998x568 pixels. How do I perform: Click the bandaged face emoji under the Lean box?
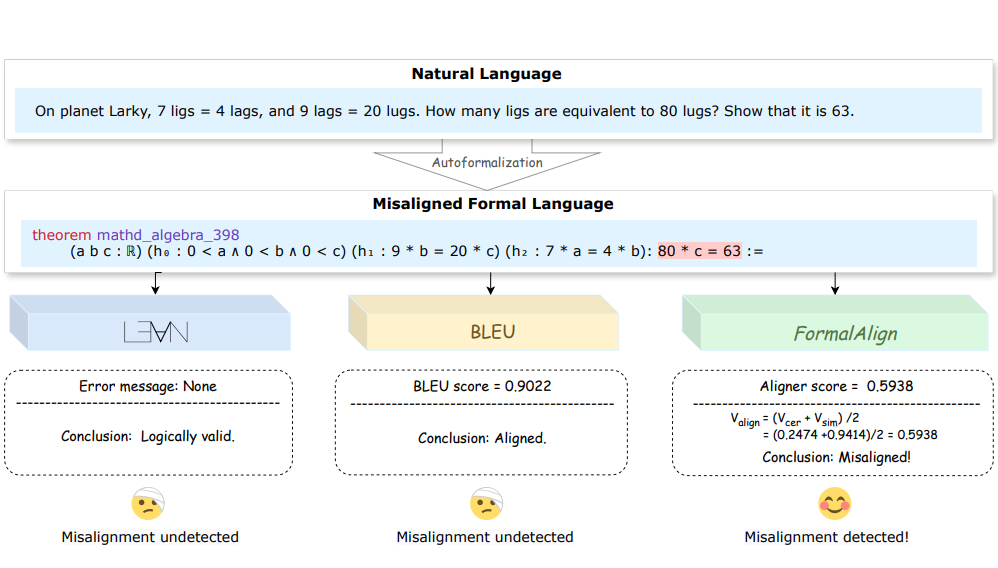coord(148,504)
